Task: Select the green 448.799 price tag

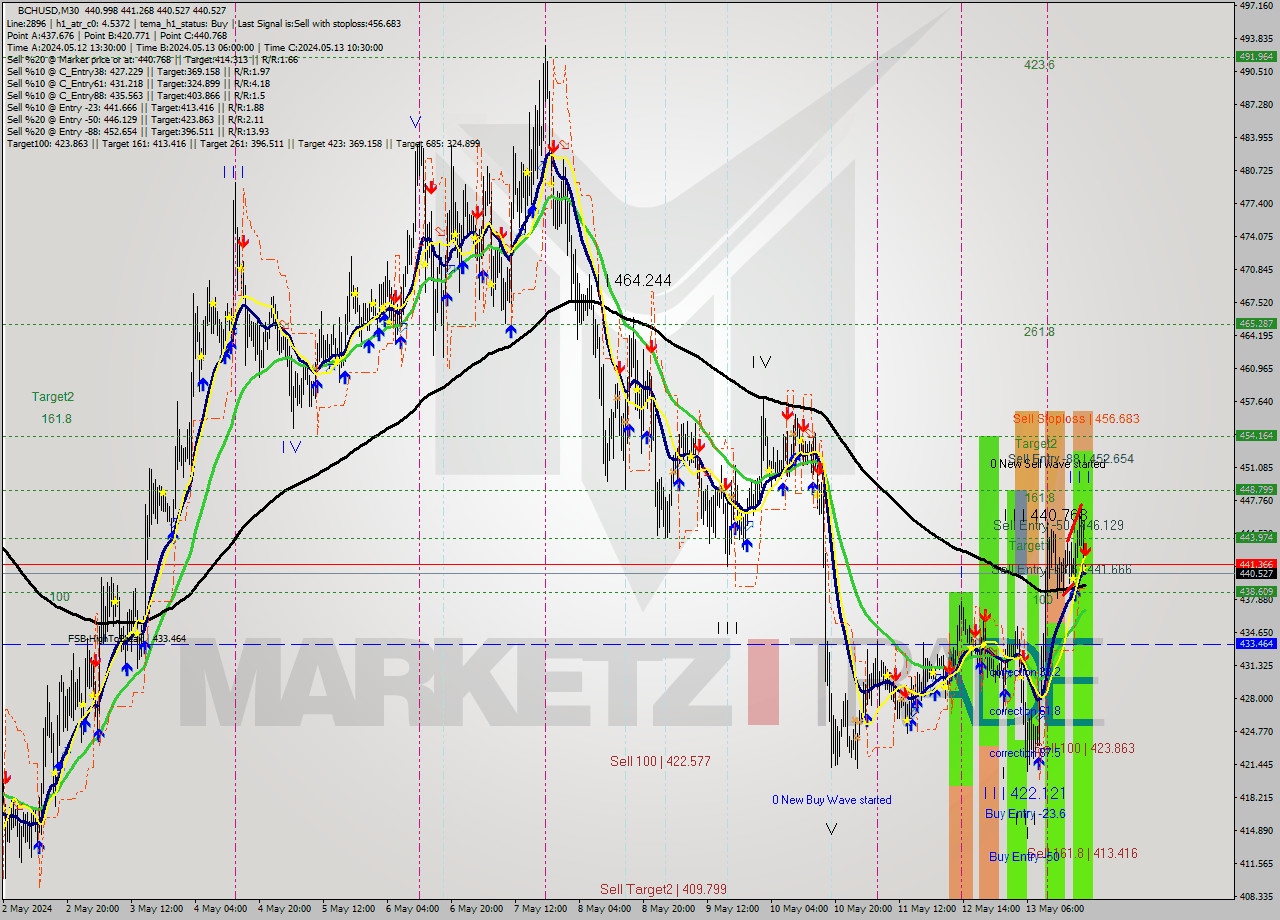Action: pyautogui.click(x=1257, y=490)
